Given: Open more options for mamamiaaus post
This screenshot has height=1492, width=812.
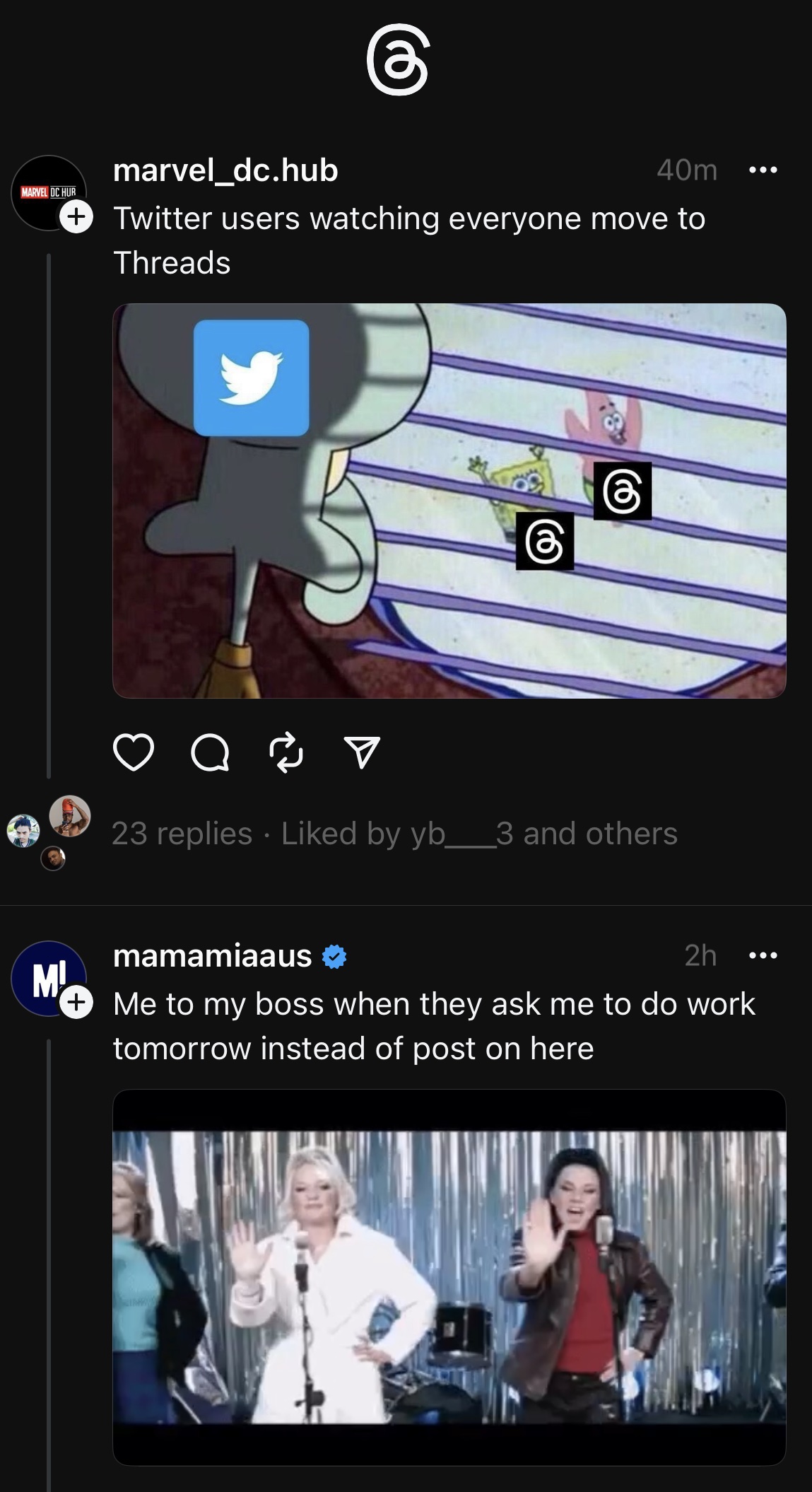Looking at the screenshot, I should pyautogui.click(x=763, y=956).
